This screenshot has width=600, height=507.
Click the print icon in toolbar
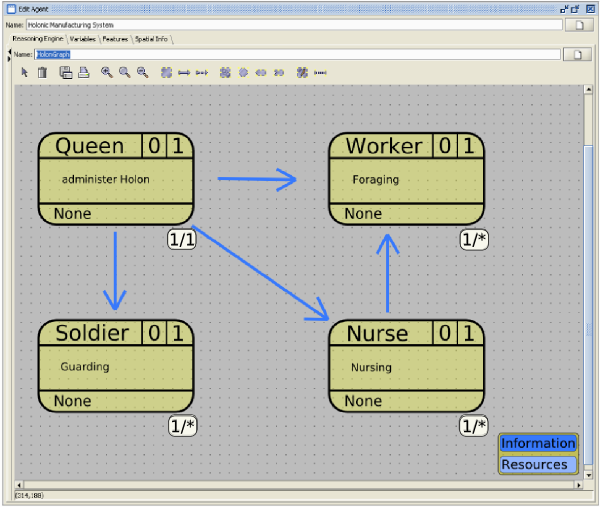(x=84, y=72)
